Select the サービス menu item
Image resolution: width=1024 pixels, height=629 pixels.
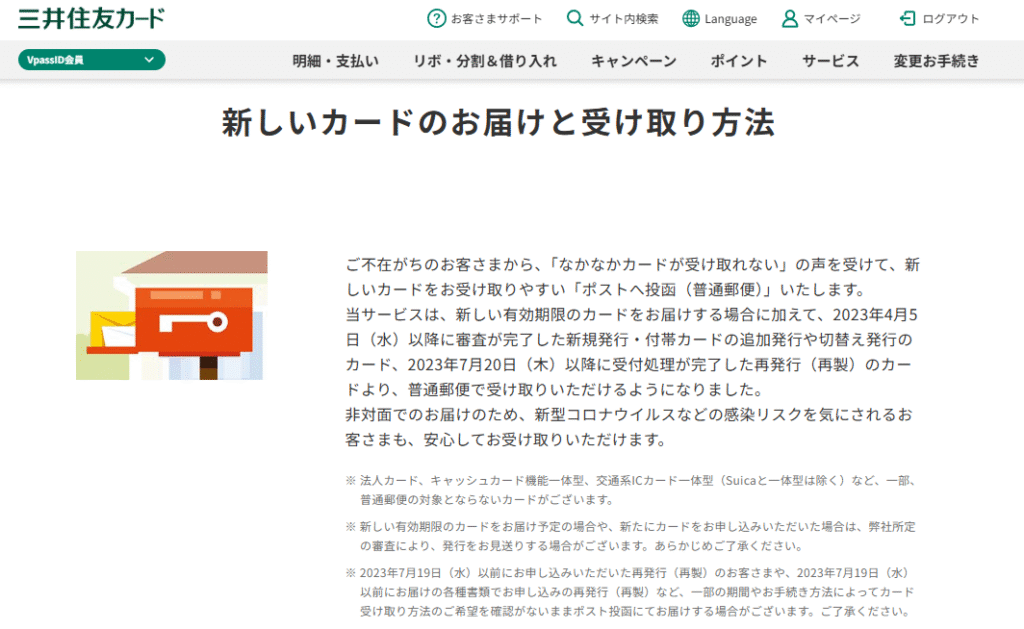[x=830, y=61]
